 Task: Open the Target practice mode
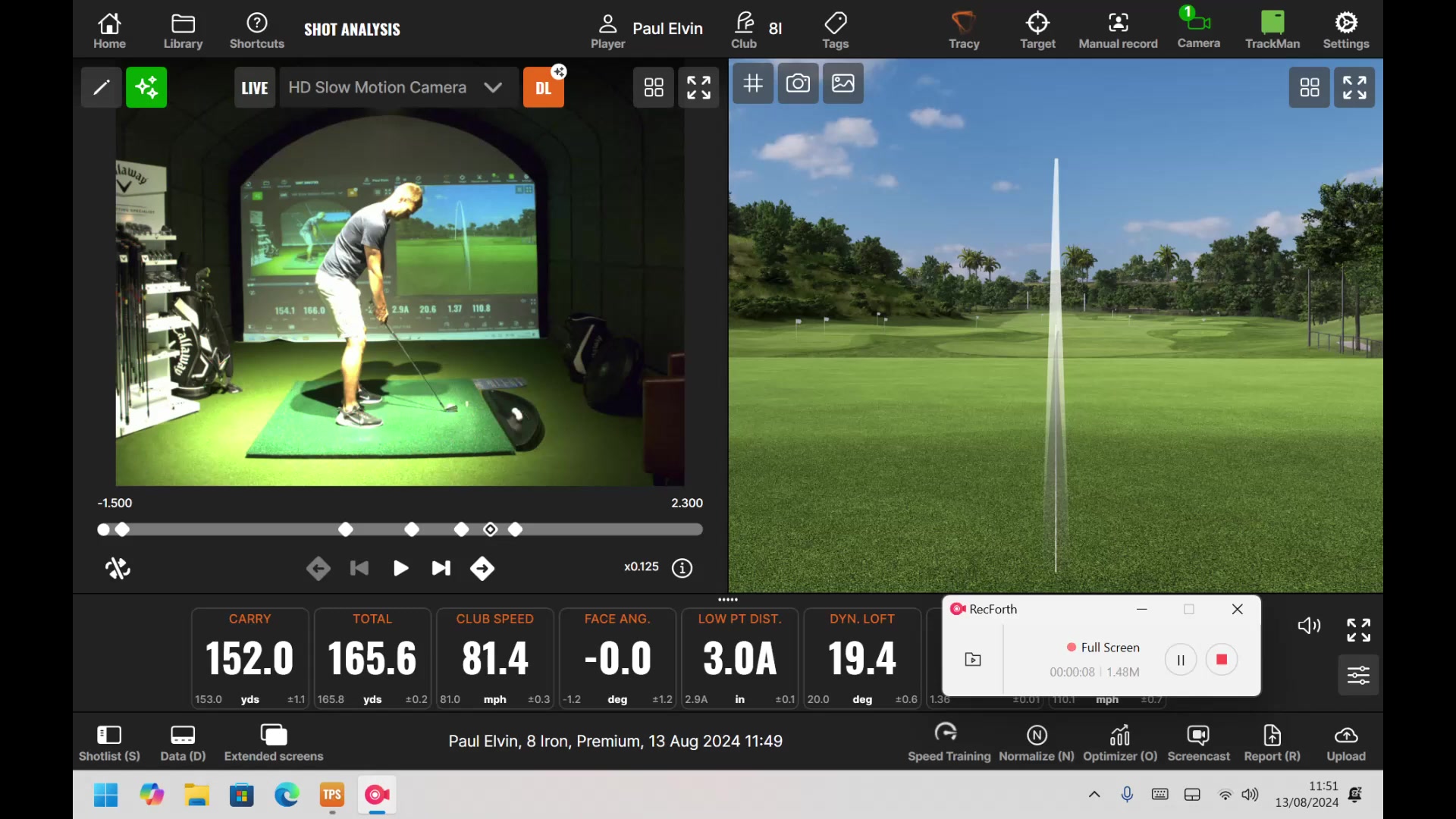1037,29
